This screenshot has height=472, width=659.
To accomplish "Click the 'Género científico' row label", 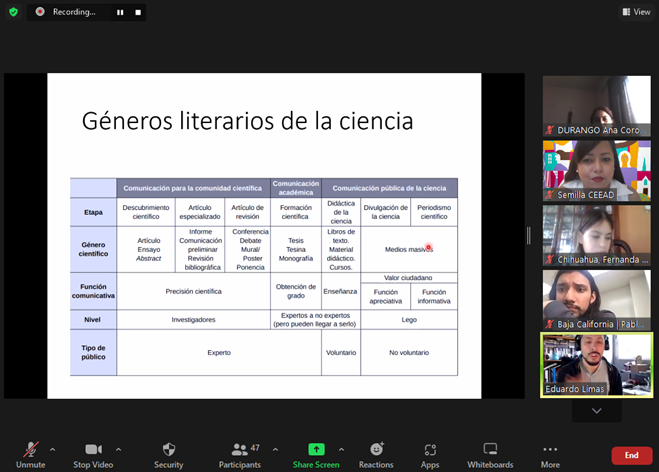I will (x=93, y=249).
